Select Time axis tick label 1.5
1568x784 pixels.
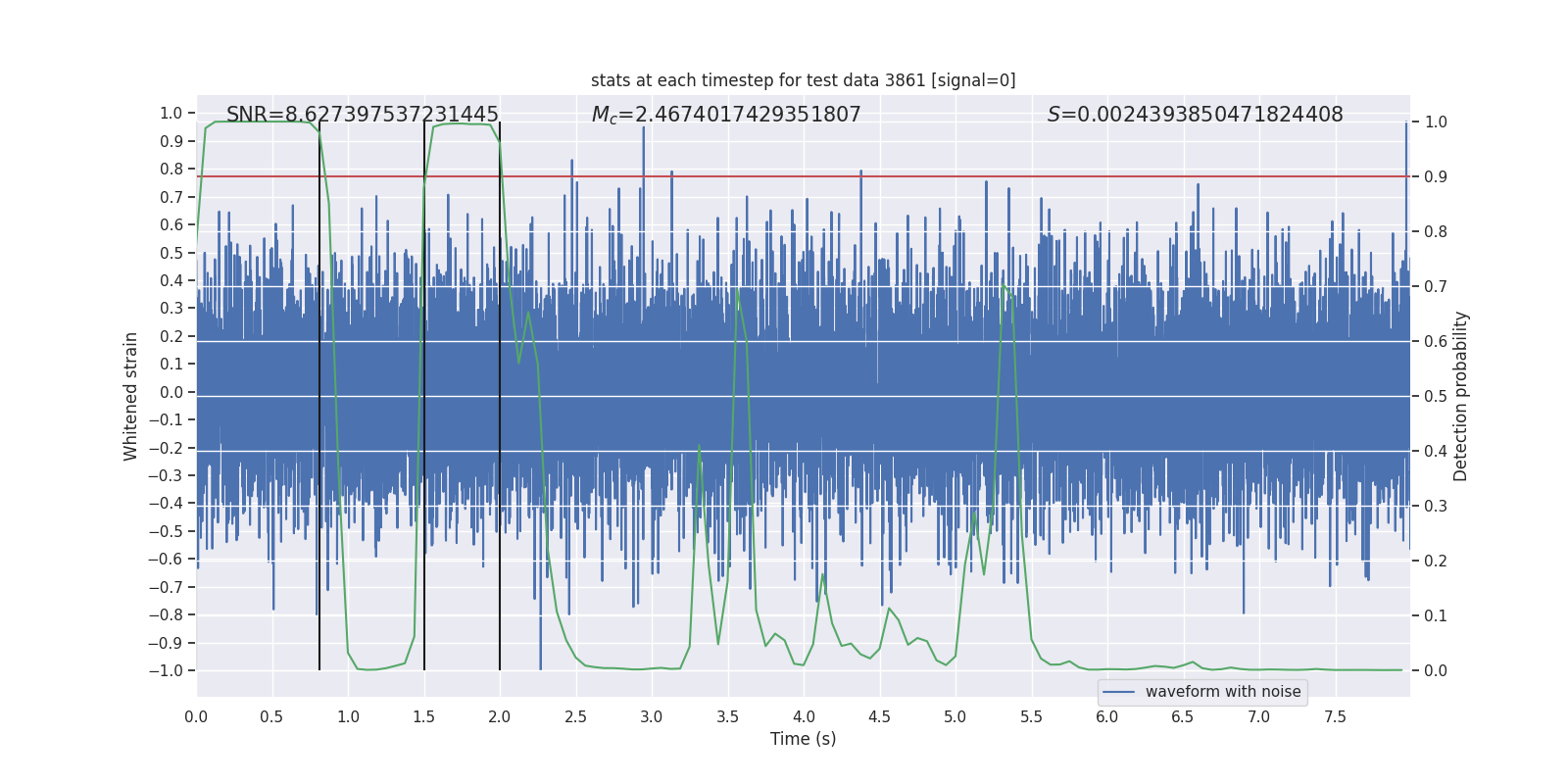pos(423,716)
